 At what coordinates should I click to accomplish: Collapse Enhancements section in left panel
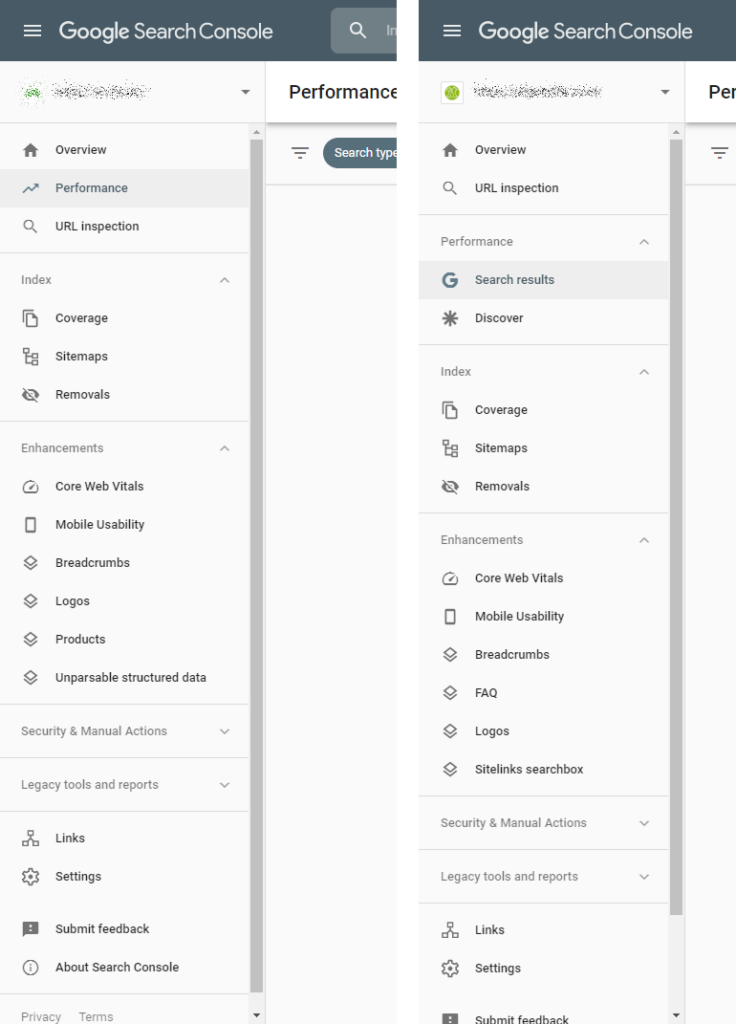[225, 449]
